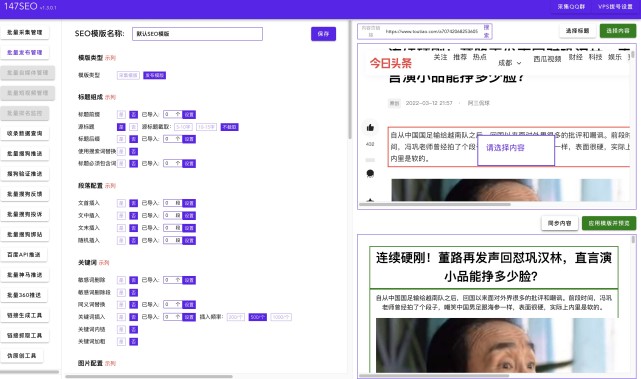Click the settings panel's vertical scrollbar
This screenshot has width=641, height=379.
click(x=350, y=80)
